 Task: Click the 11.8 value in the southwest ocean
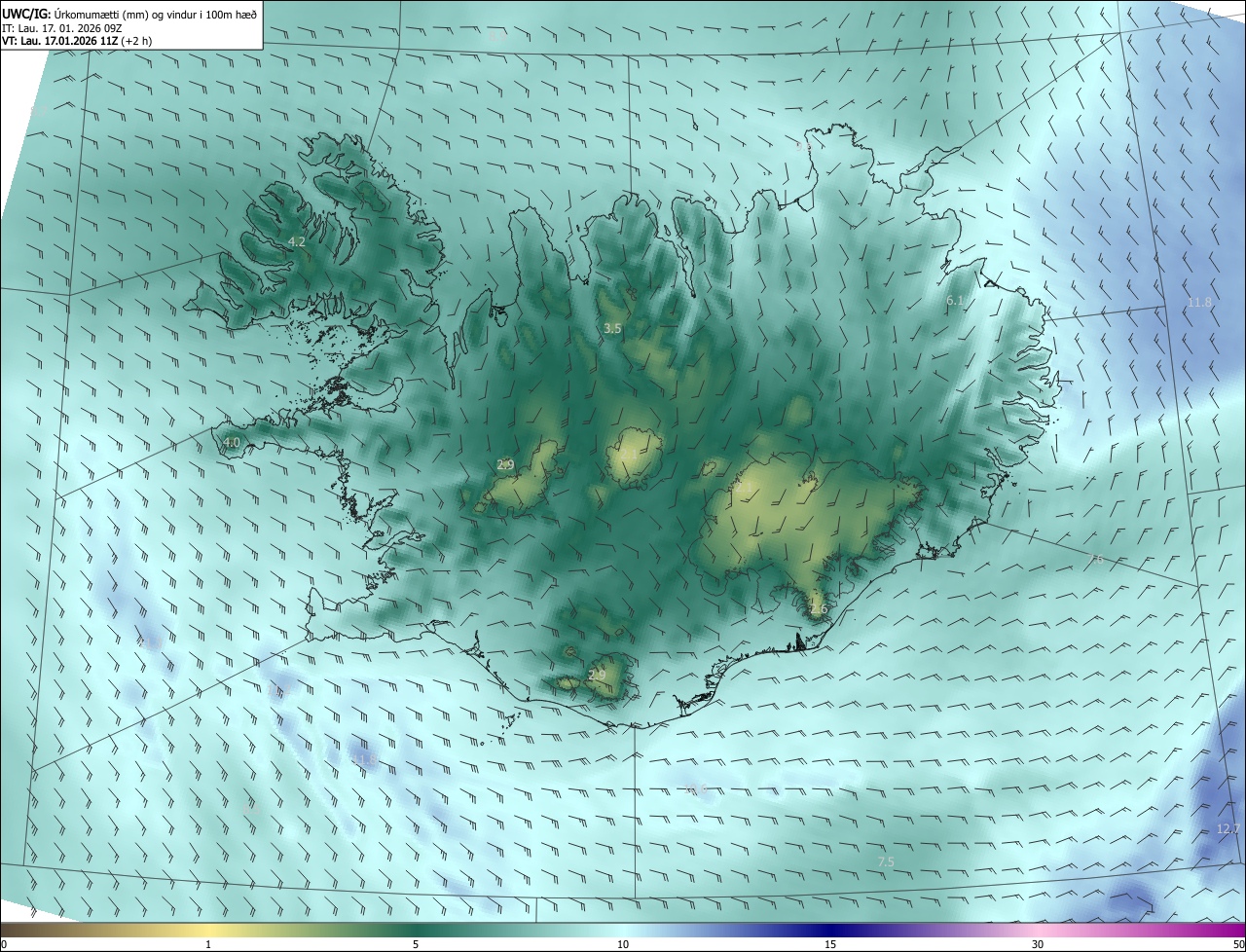[x=364, y=758]
